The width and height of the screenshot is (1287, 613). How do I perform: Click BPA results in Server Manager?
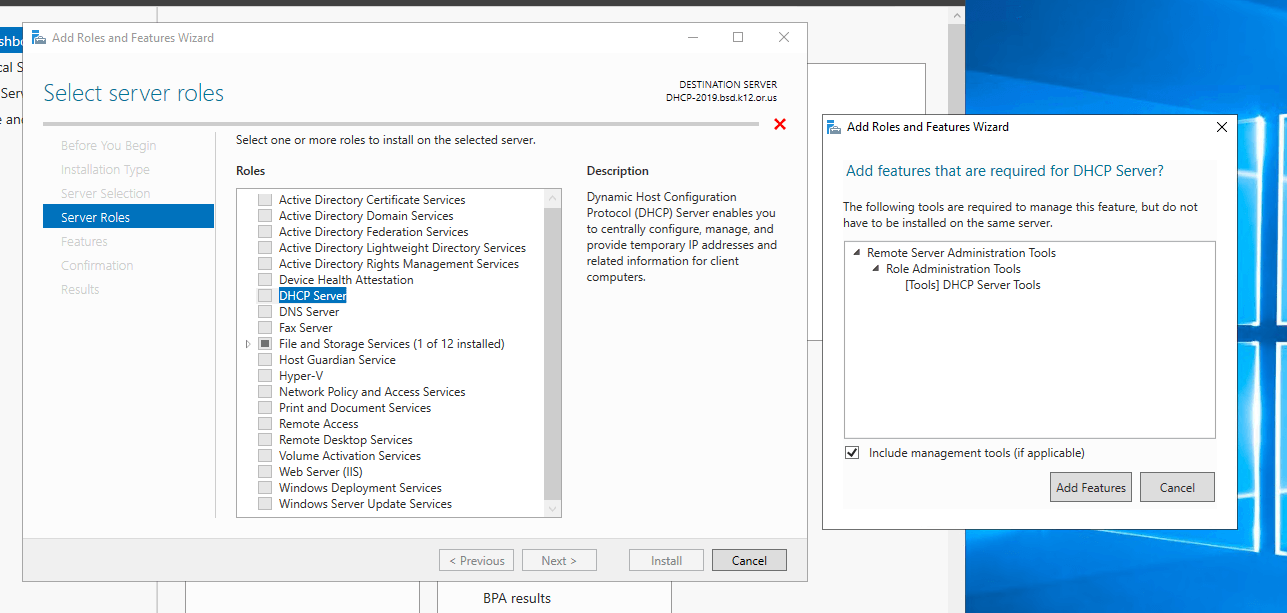click(517, 598)
